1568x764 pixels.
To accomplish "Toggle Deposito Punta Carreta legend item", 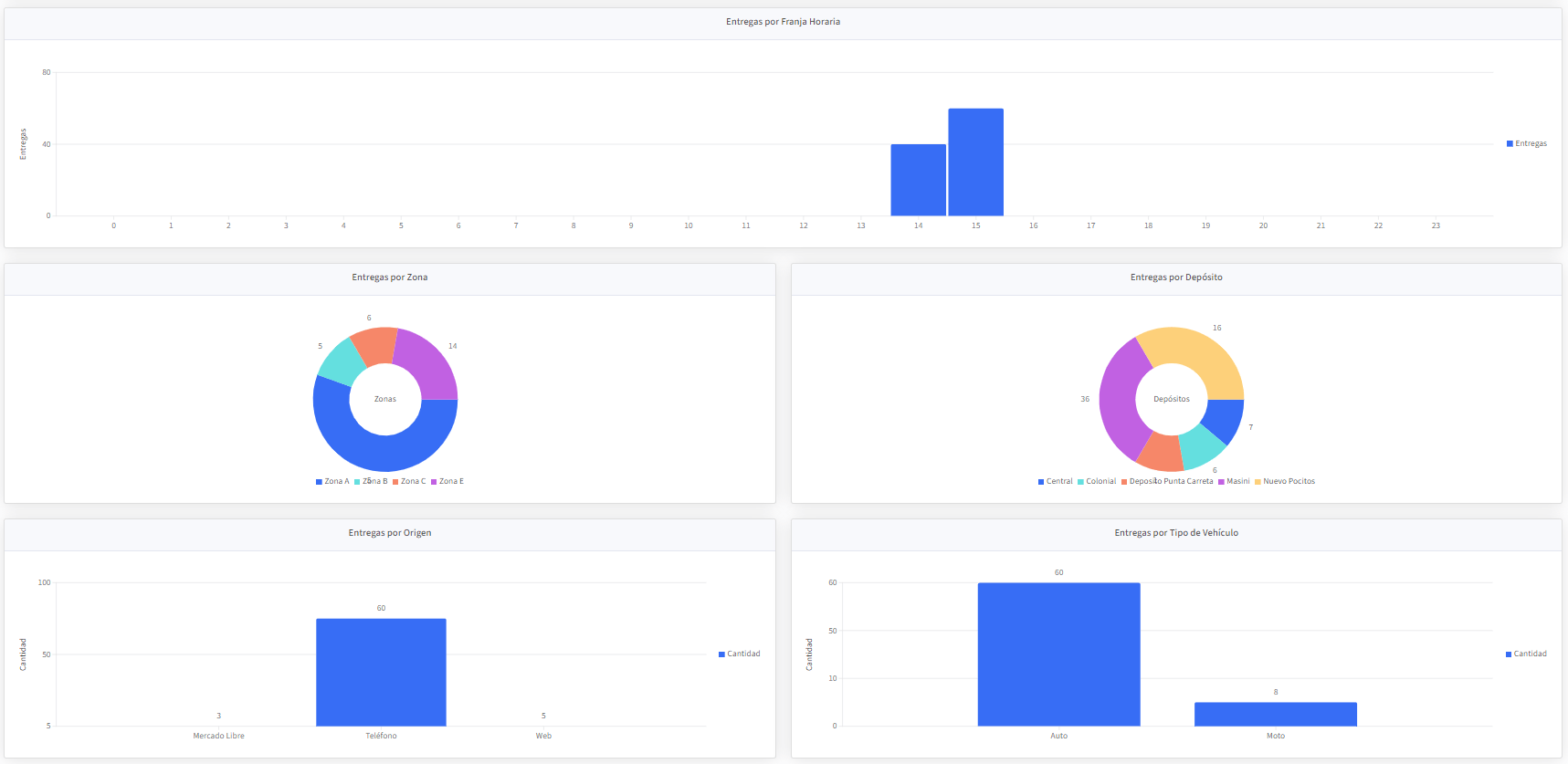I will click(1166, 481).
